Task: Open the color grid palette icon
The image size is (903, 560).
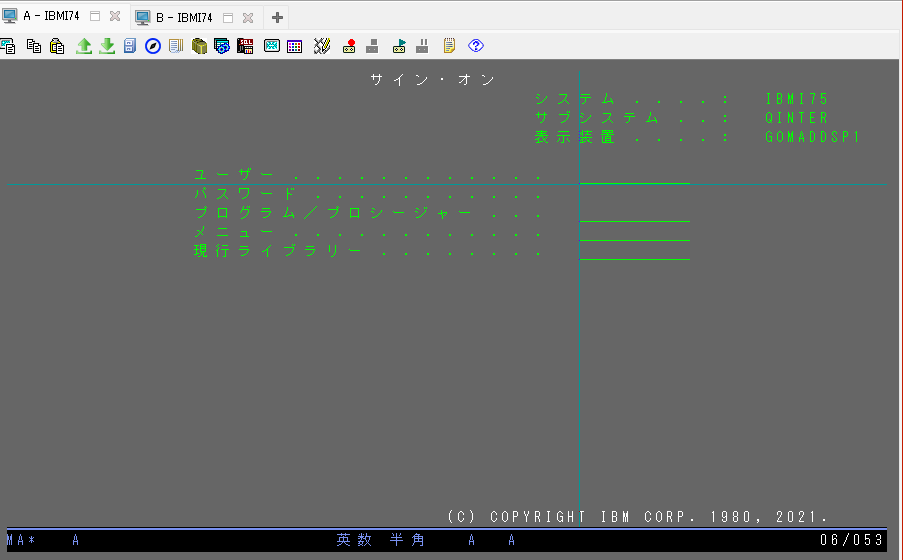Action: [x=294, y=47]
